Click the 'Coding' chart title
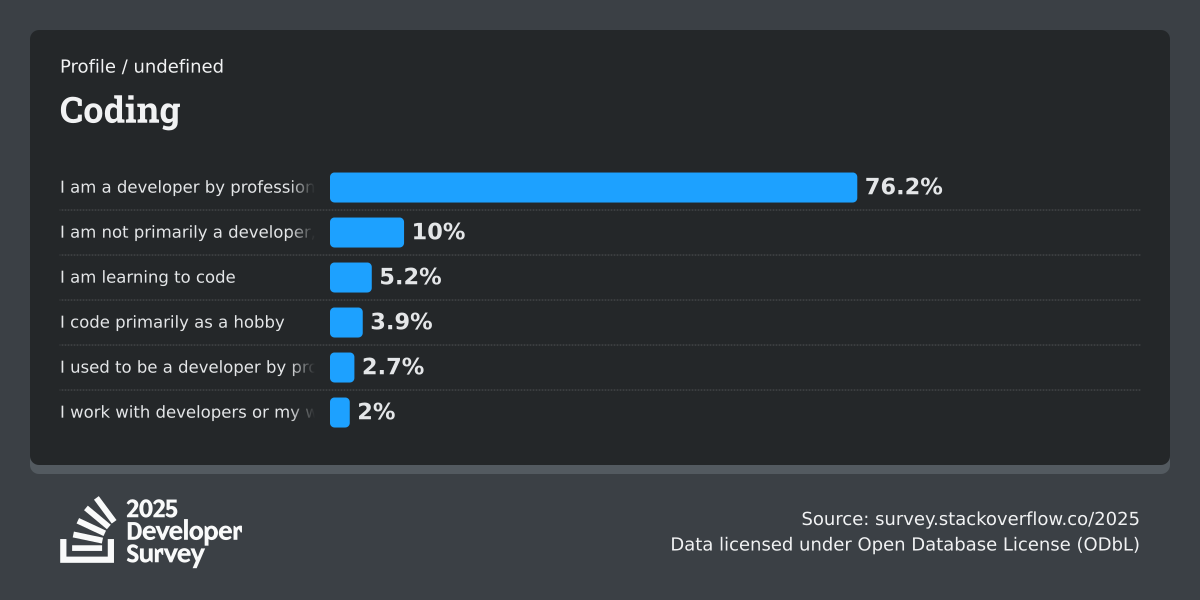1200x600 pixels. tap(120, 110)
